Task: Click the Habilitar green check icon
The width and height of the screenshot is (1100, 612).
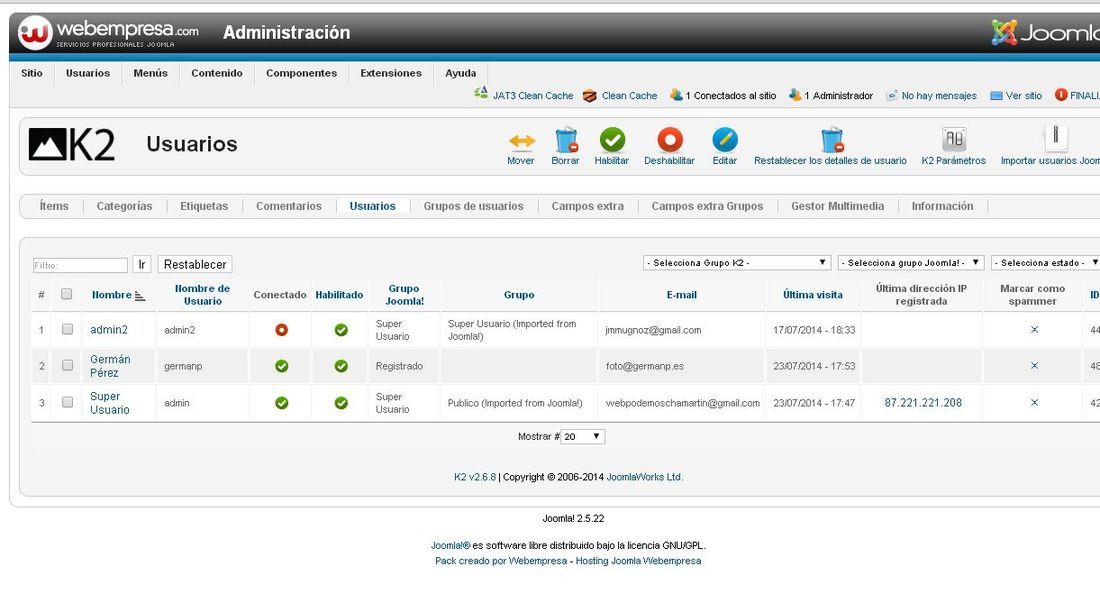Action: [x=612, y=140]
